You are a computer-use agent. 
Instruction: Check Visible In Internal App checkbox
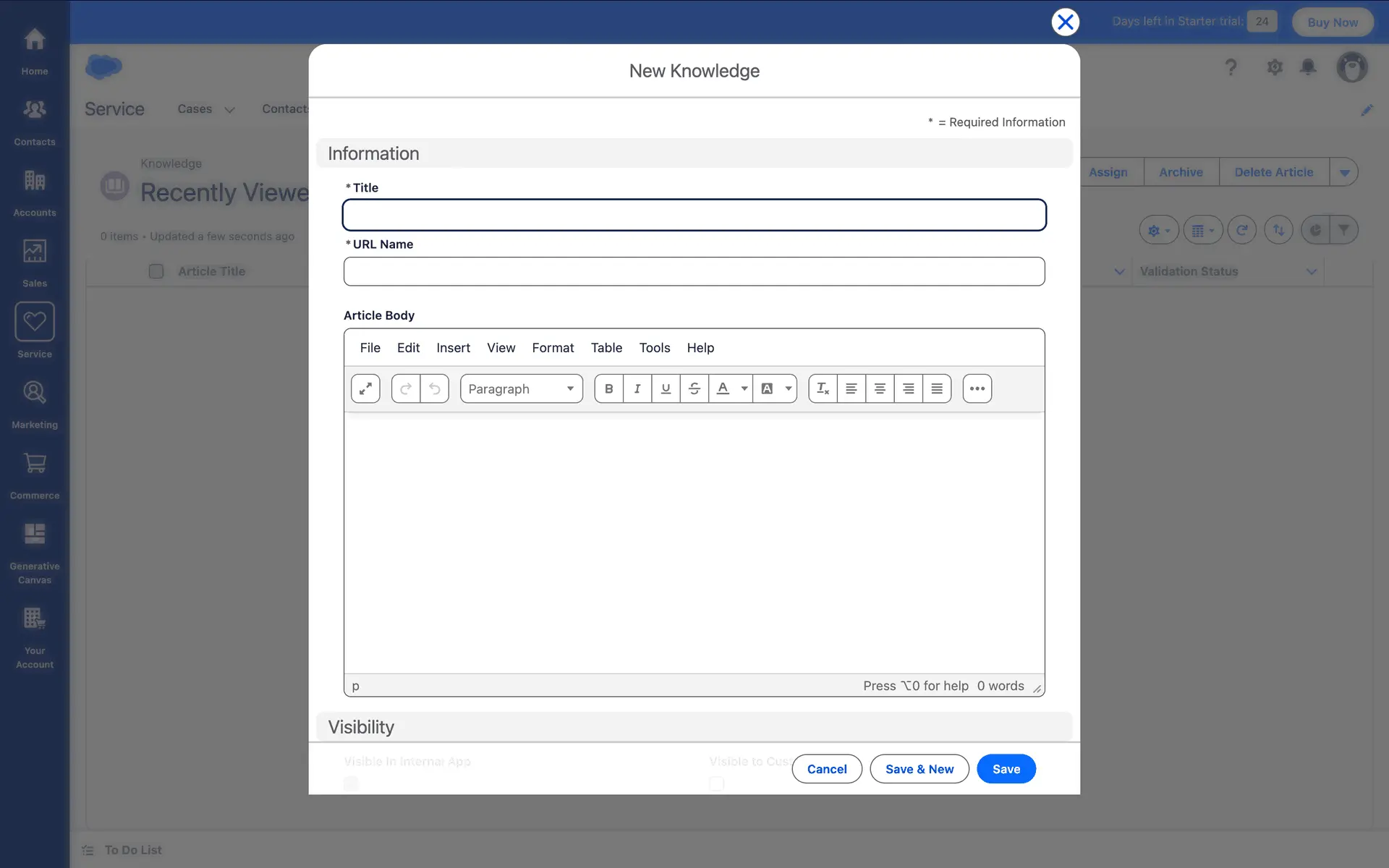(x=351, y=783)
